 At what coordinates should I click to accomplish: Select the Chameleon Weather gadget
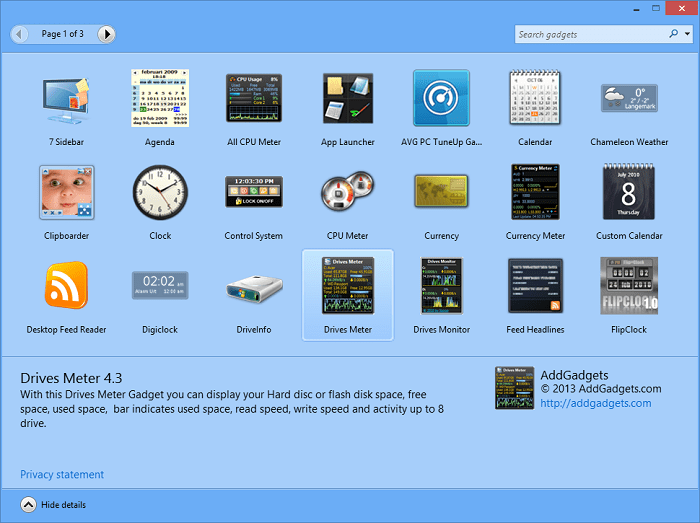click(x=629, y=99)
